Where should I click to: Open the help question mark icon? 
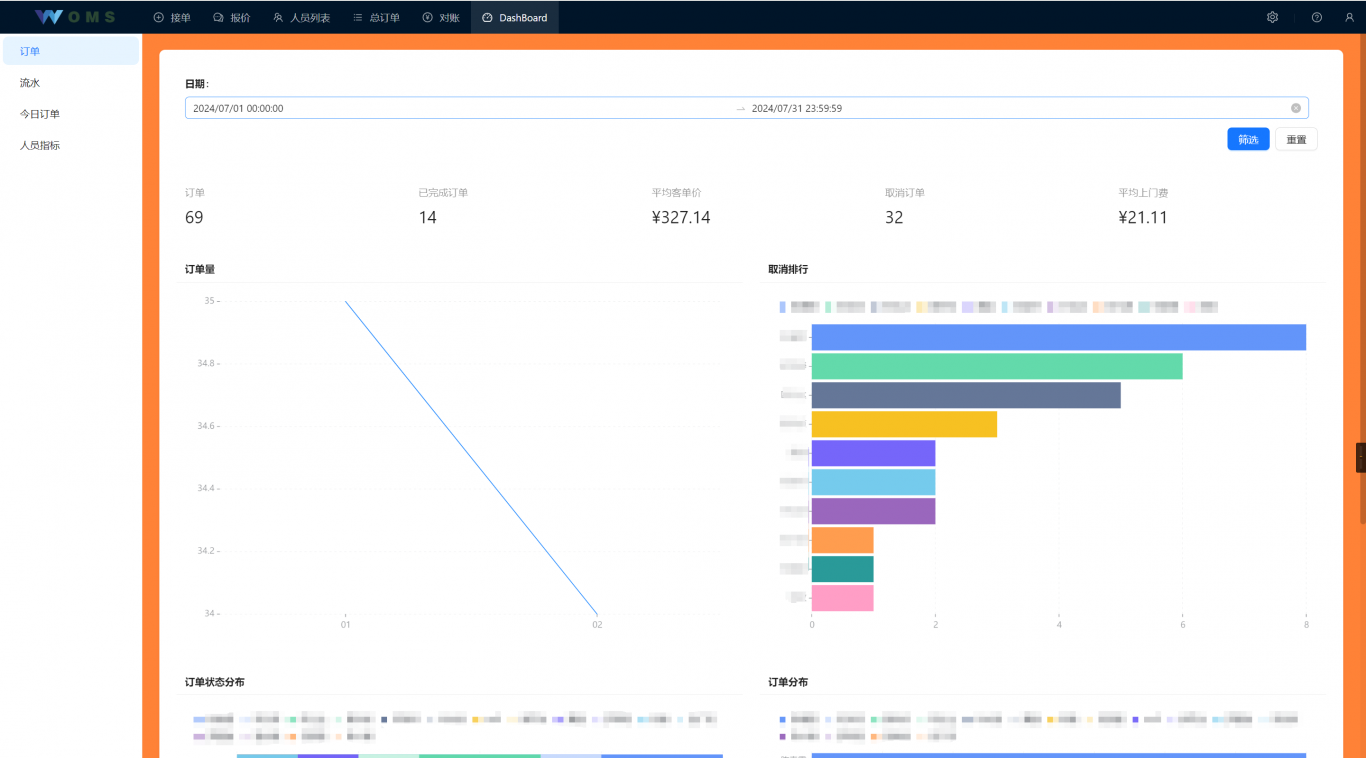point(1316,17)
